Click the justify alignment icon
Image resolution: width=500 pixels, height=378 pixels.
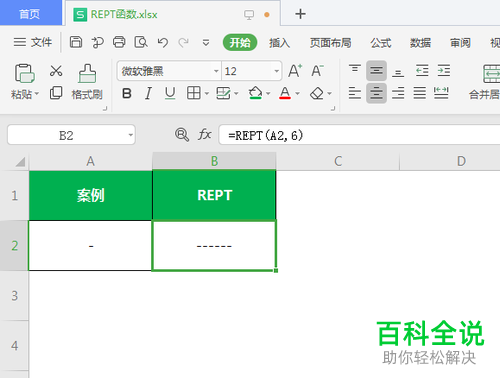click(420, 93)
